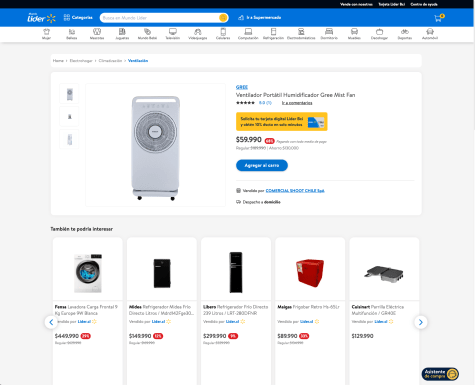Click the Fensa Lavadora Carga Frontal title
475x385 pixels.
click(x=86, y=310)
